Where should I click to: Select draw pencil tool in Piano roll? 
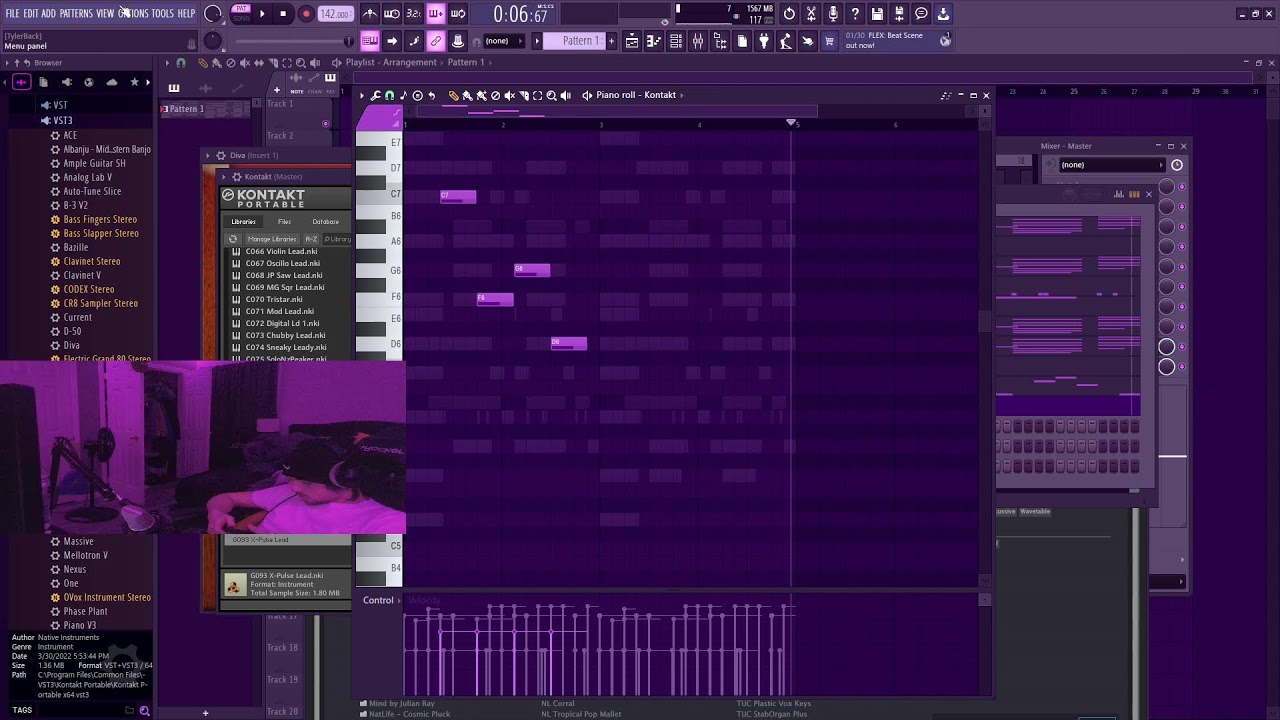(453, 95)
